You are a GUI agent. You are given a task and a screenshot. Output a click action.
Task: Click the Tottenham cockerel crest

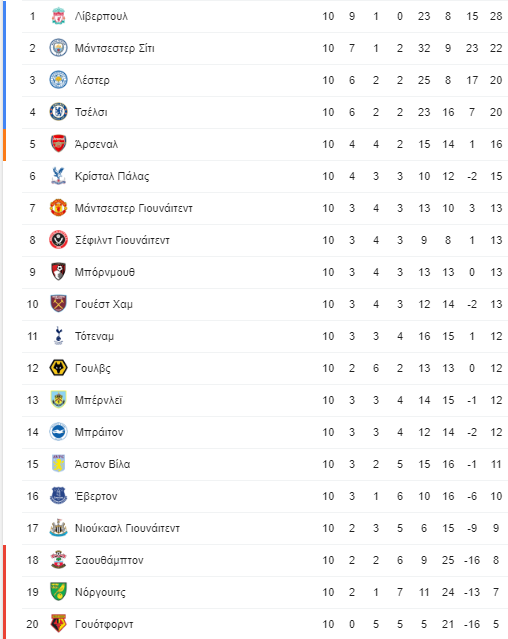[58, 336]
